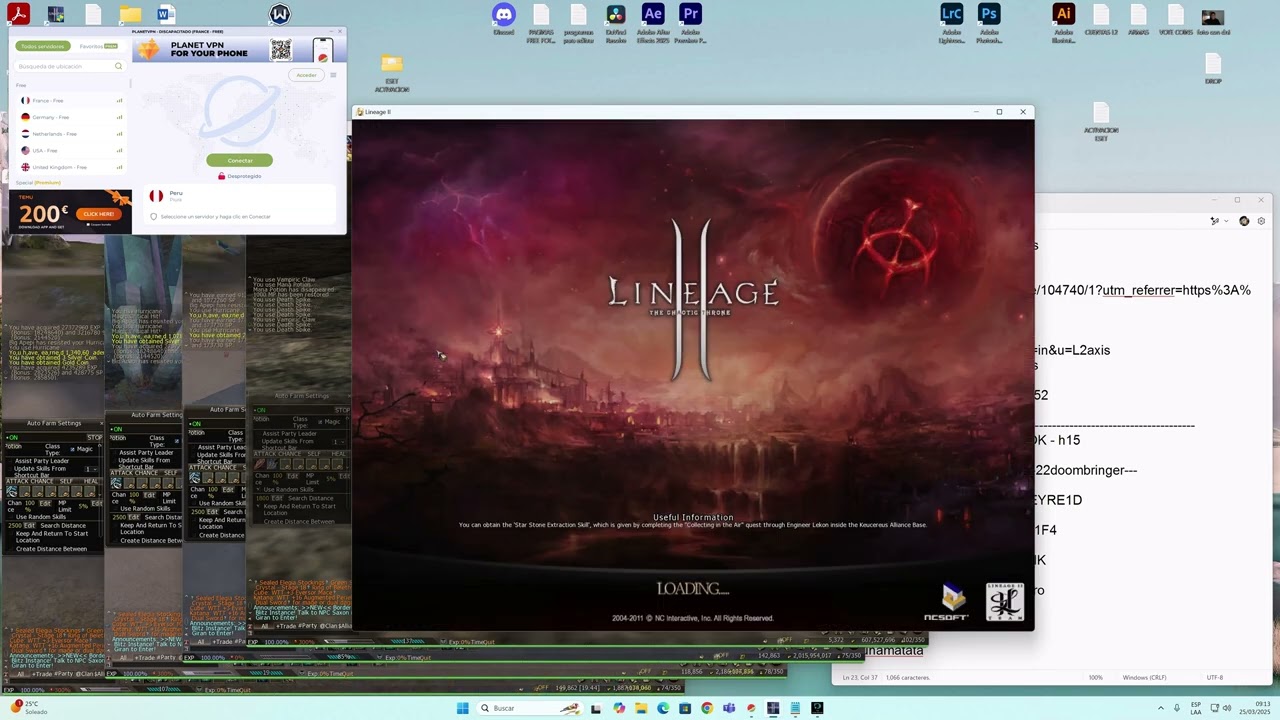Image resolution: width=1280 pixels, height=720 pixels.
Task: Open Notepad settings gear icon
Action: [x=1261, y=221]
